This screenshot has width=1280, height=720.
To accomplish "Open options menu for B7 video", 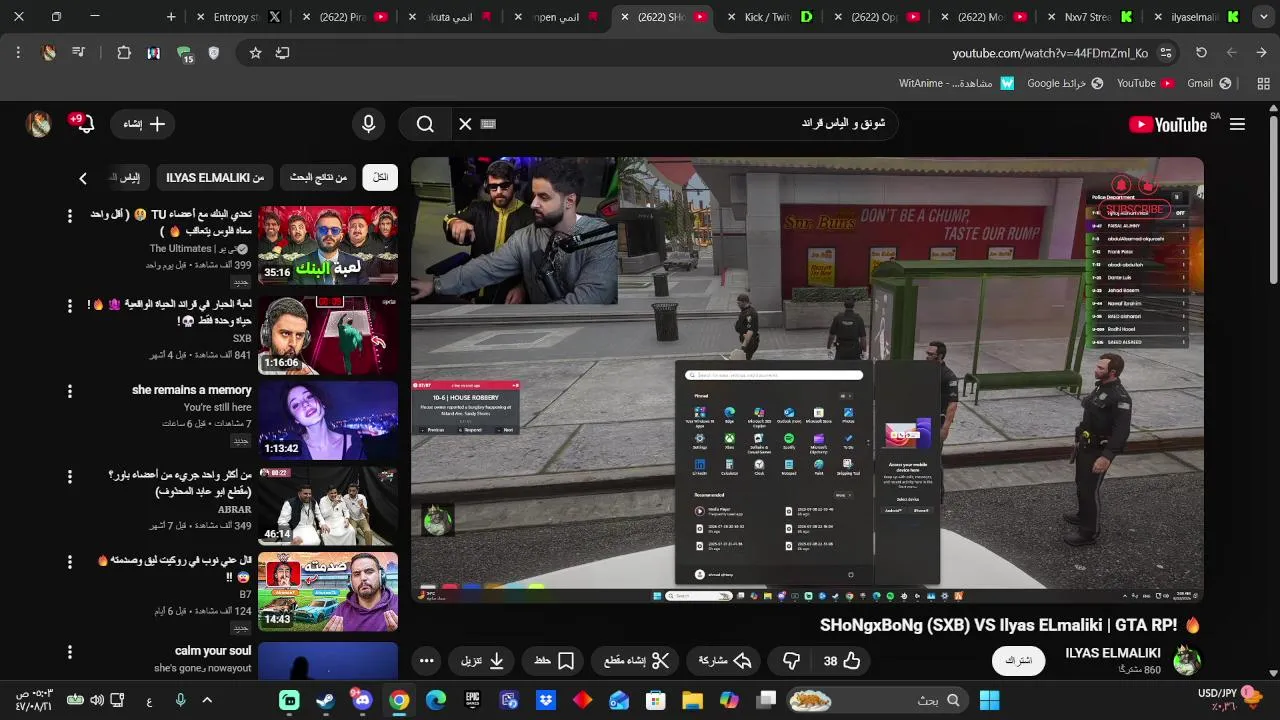I will (x=70, y=562).
